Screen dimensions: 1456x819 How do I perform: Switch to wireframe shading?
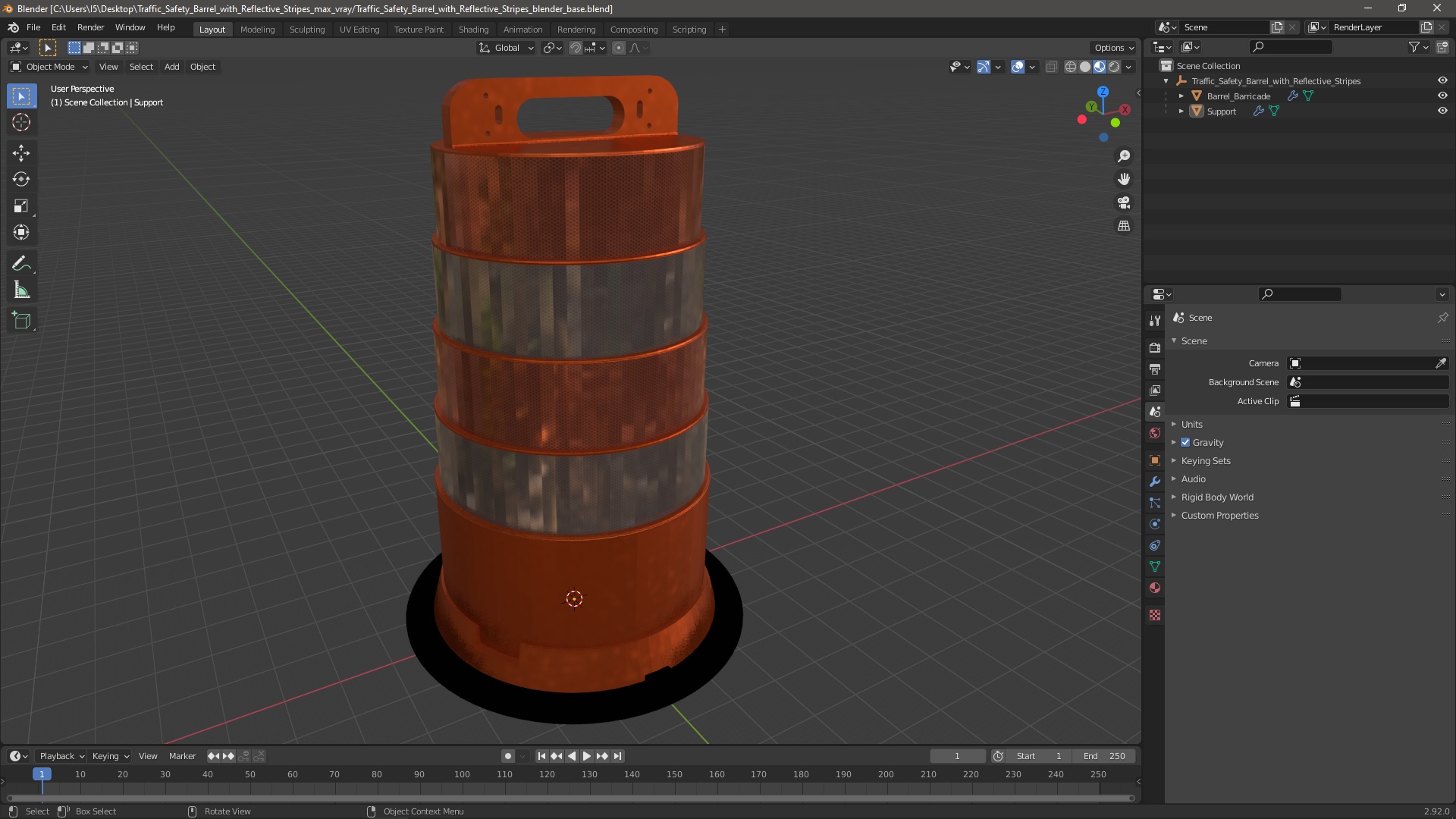1071,67
